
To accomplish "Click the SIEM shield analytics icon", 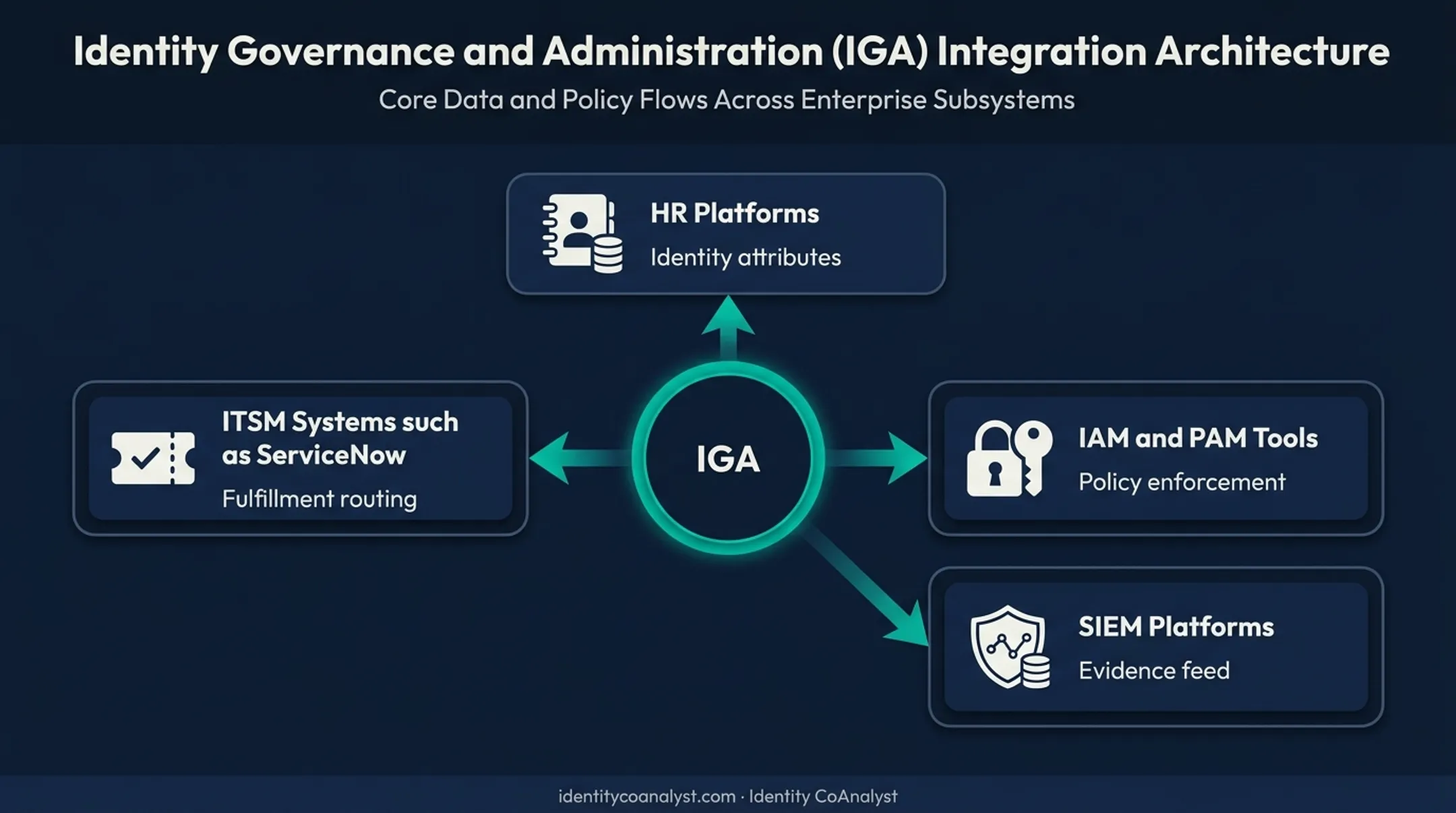I will [x=1009, y=647].
